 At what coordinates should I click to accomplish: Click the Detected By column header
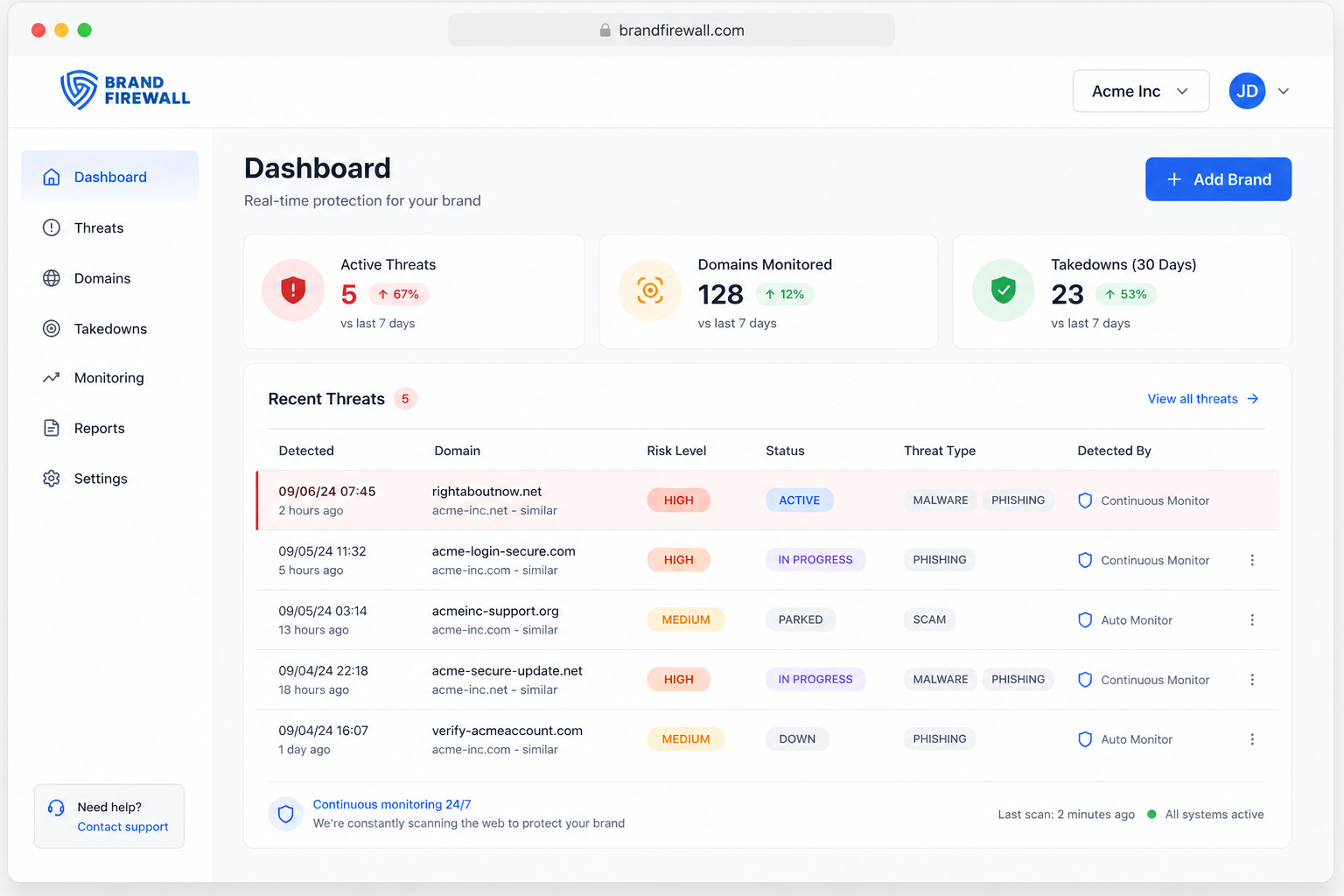pyautogui.click(x=1114, y=451)
